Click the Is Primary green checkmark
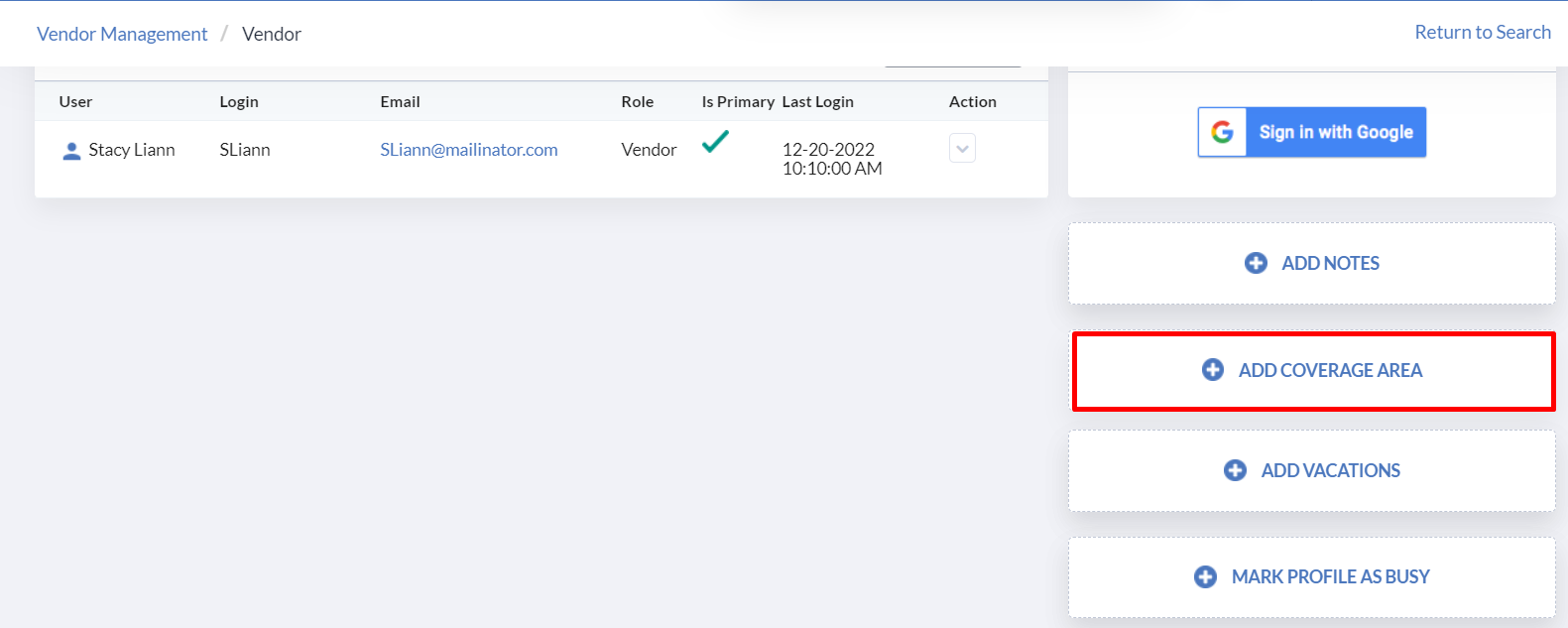1568x628 pixels. pyautogui.click(x=715, y=142)
